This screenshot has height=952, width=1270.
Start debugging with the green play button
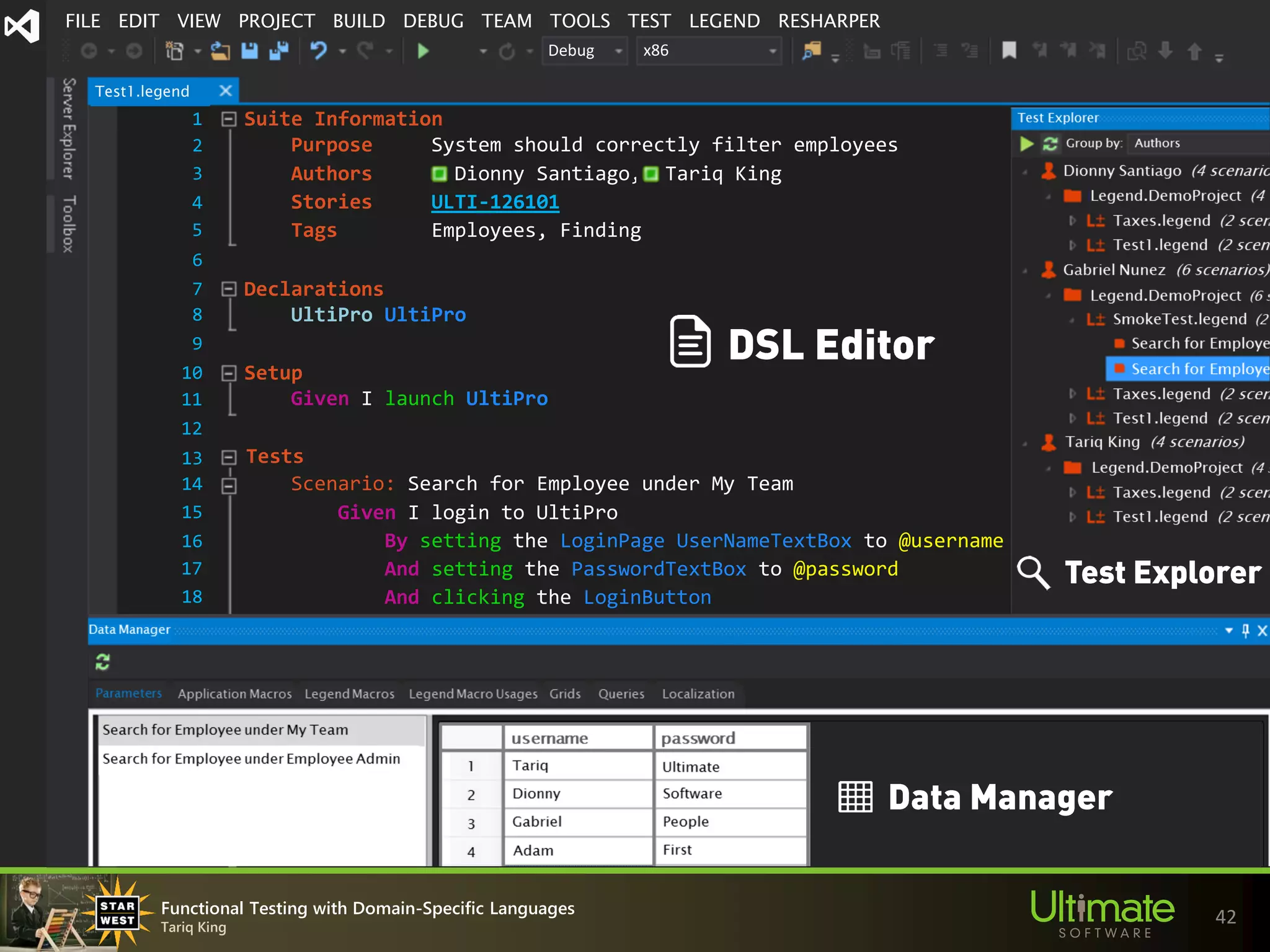tap(424, 51)
